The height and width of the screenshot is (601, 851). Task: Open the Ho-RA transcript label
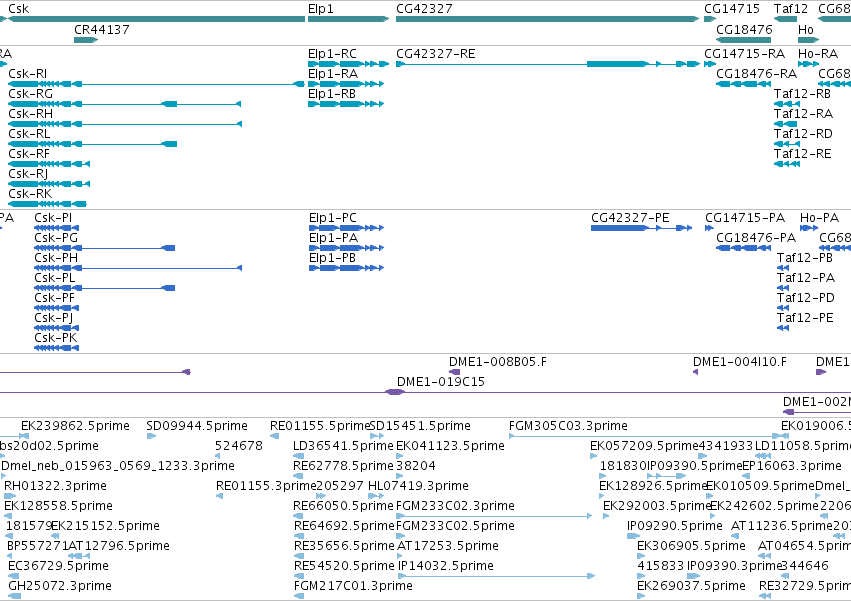click(818, 54)
